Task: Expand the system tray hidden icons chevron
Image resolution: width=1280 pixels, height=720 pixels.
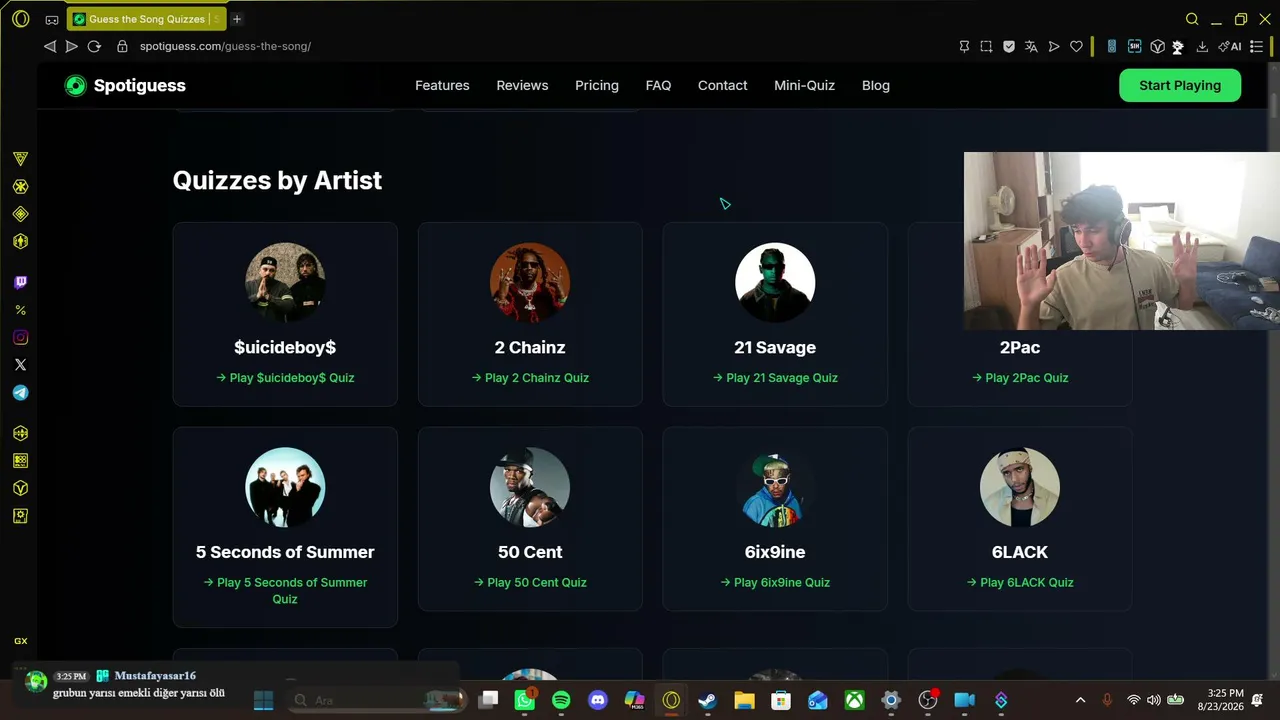Action: tap(1080, 700)
